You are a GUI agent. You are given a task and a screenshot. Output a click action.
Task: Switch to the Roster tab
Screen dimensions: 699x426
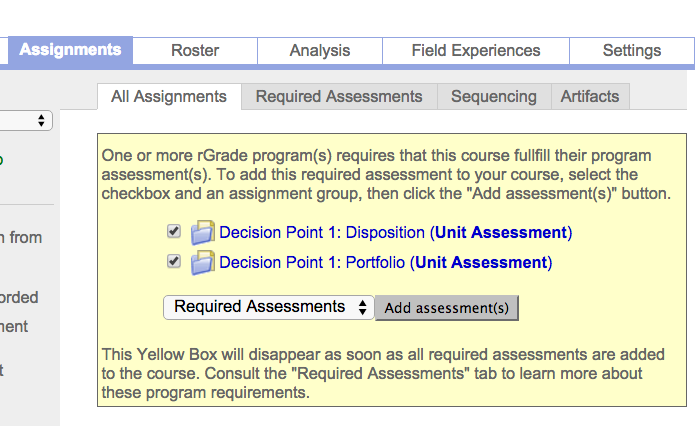(x=195, y=50)
